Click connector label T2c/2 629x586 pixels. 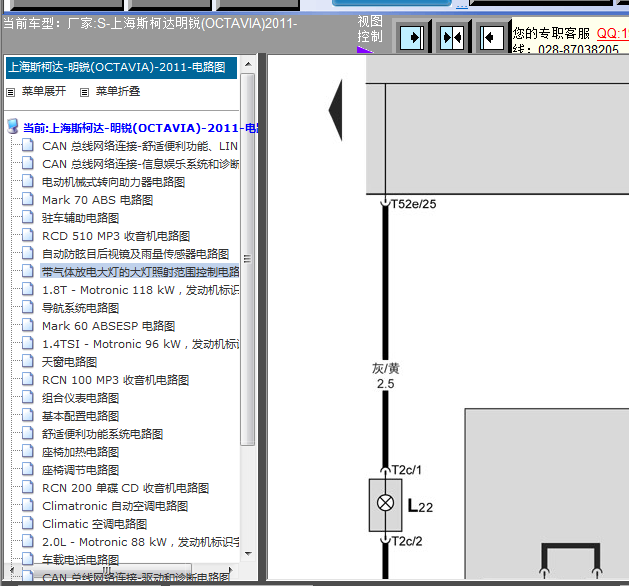[407, 541]
